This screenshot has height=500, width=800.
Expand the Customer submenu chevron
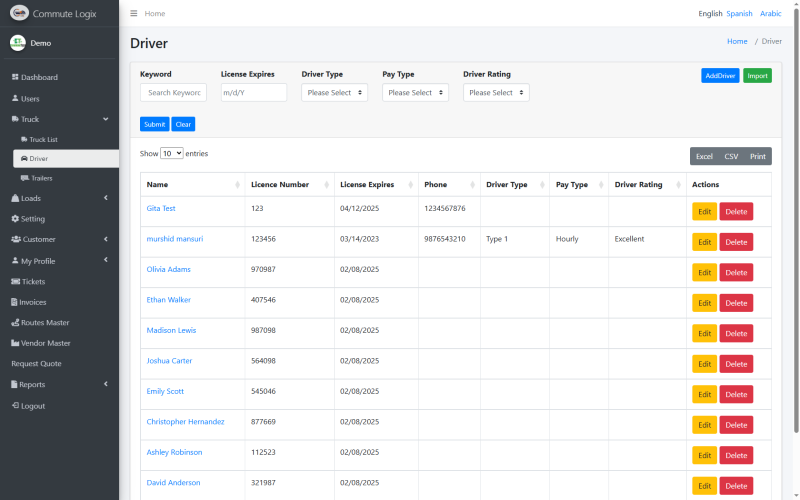(x=106, y=239)
